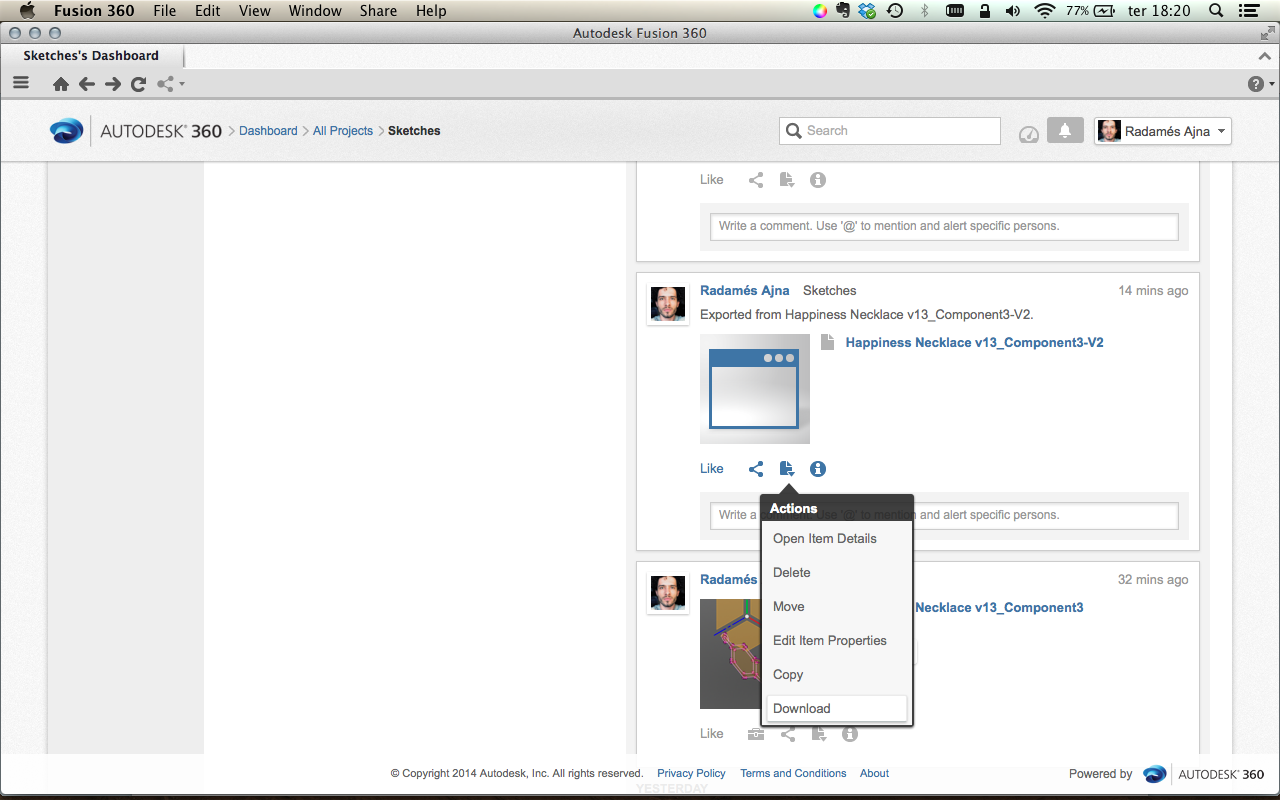Open the toolbar share dropdown
Screen dimensions: 1280x800
(x=169, y=84)
